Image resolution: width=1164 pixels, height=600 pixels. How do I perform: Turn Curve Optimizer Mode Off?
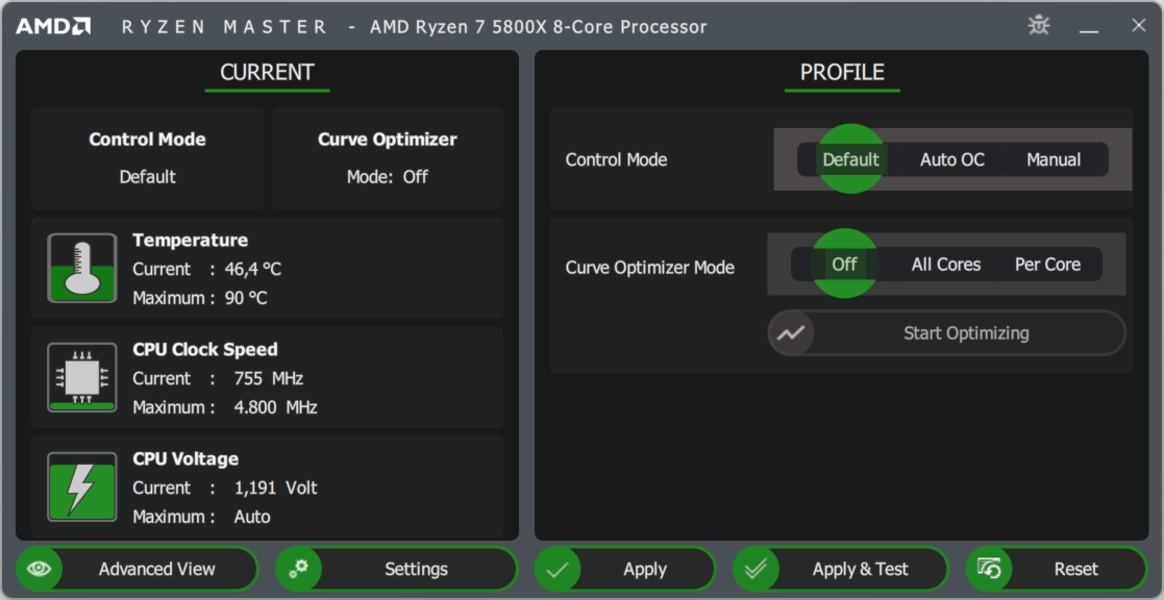[x=844, y=264]
